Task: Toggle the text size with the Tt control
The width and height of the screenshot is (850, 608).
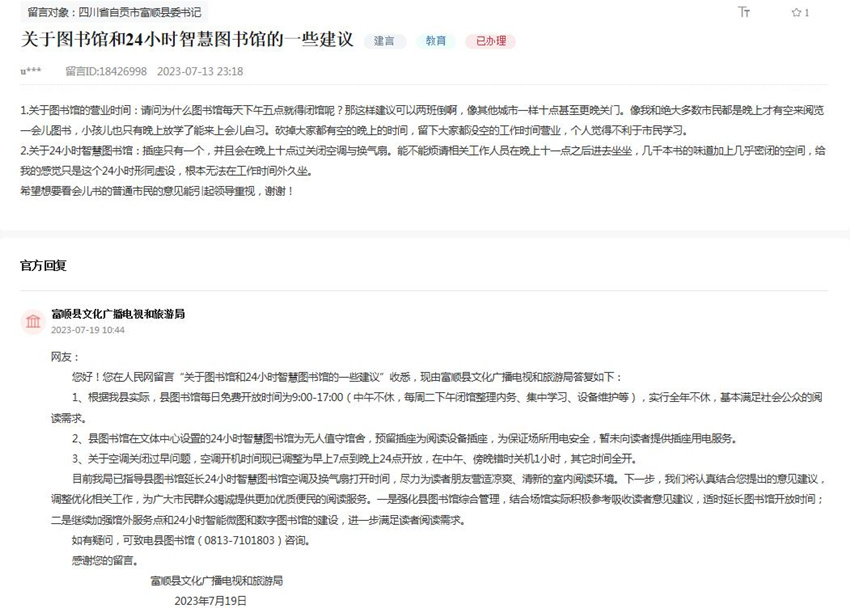Action: point(746,12)
